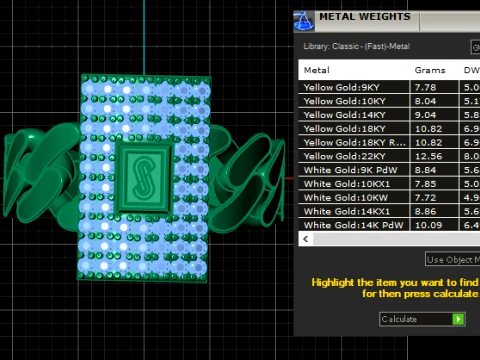Select the White Gold:10KW row
480x360 pixels.
point(389,197)
